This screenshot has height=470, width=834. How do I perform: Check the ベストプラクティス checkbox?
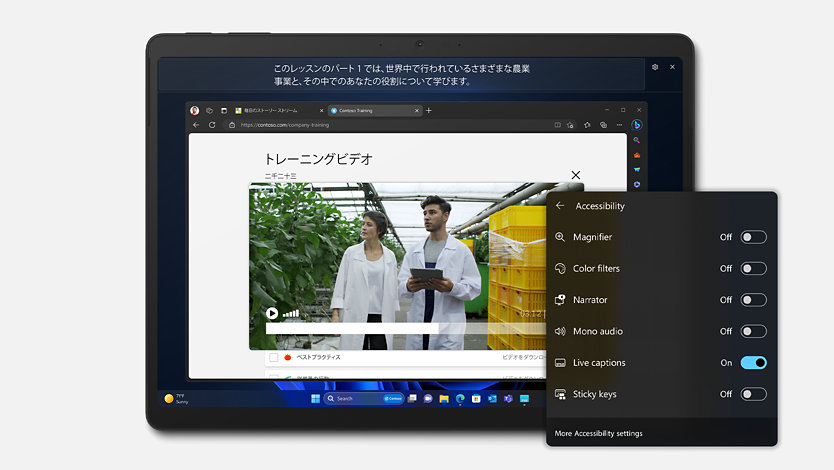click(x=273, y=357)
